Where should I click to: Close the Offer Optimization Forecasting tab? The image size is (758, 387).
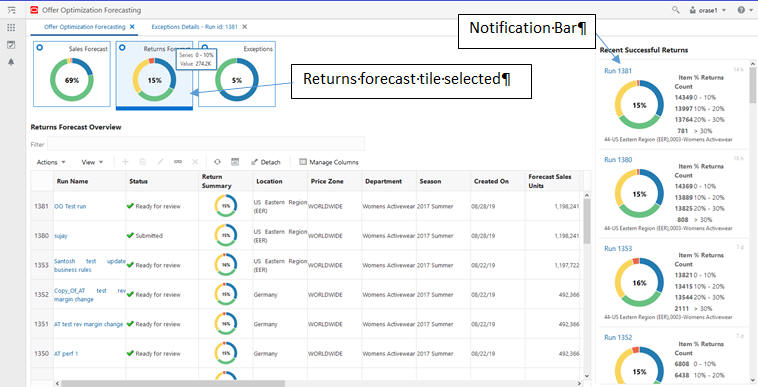coord(132,27)
